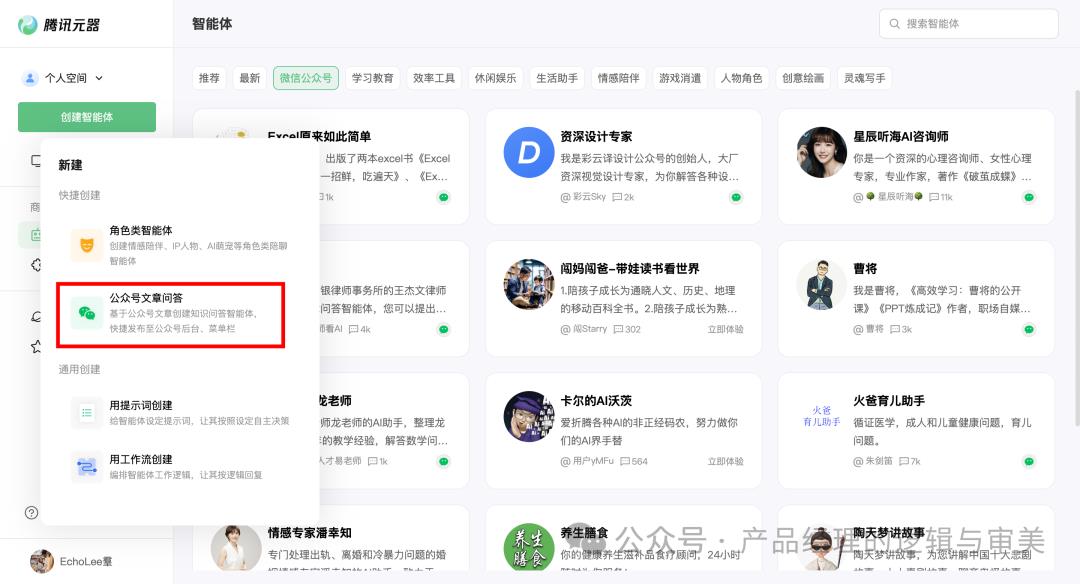Open the 学习教育 category tab
Image resolution: width=1080 pixels, height=584 pixels.
coord(373,78)
